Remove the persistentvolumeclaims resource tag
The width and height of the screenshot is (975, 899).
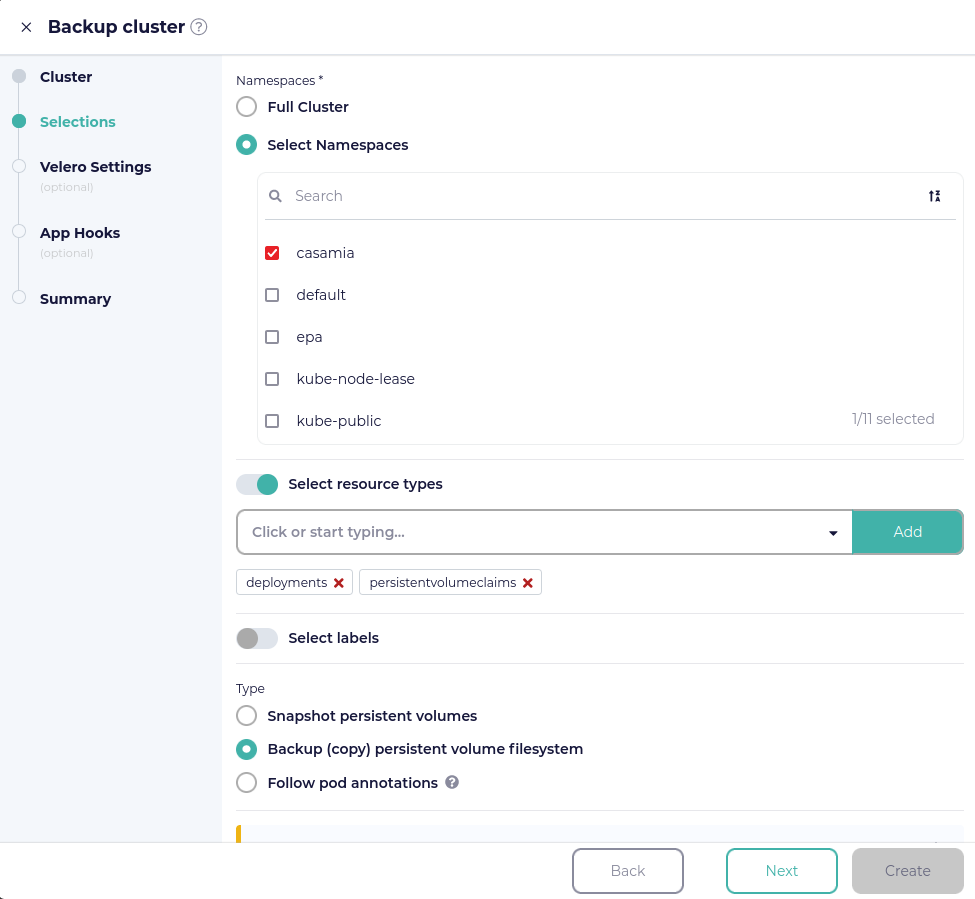[x=528, y=583]
